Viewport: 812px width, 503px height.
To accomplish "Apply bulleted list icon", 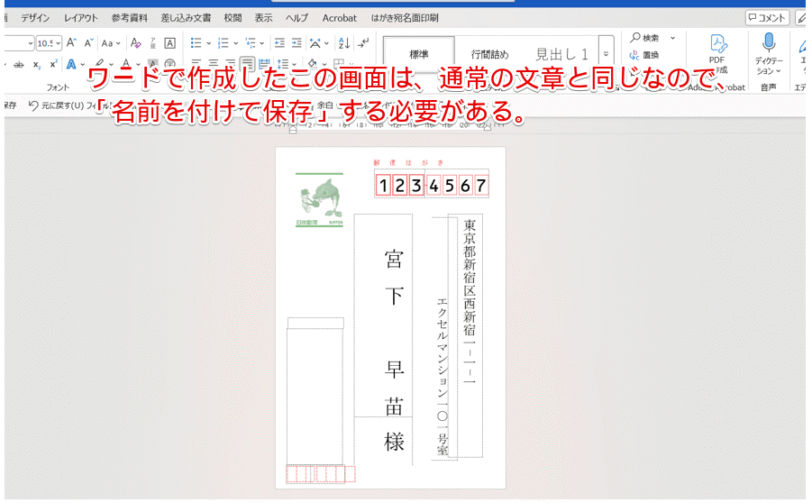I will [196, 43].
